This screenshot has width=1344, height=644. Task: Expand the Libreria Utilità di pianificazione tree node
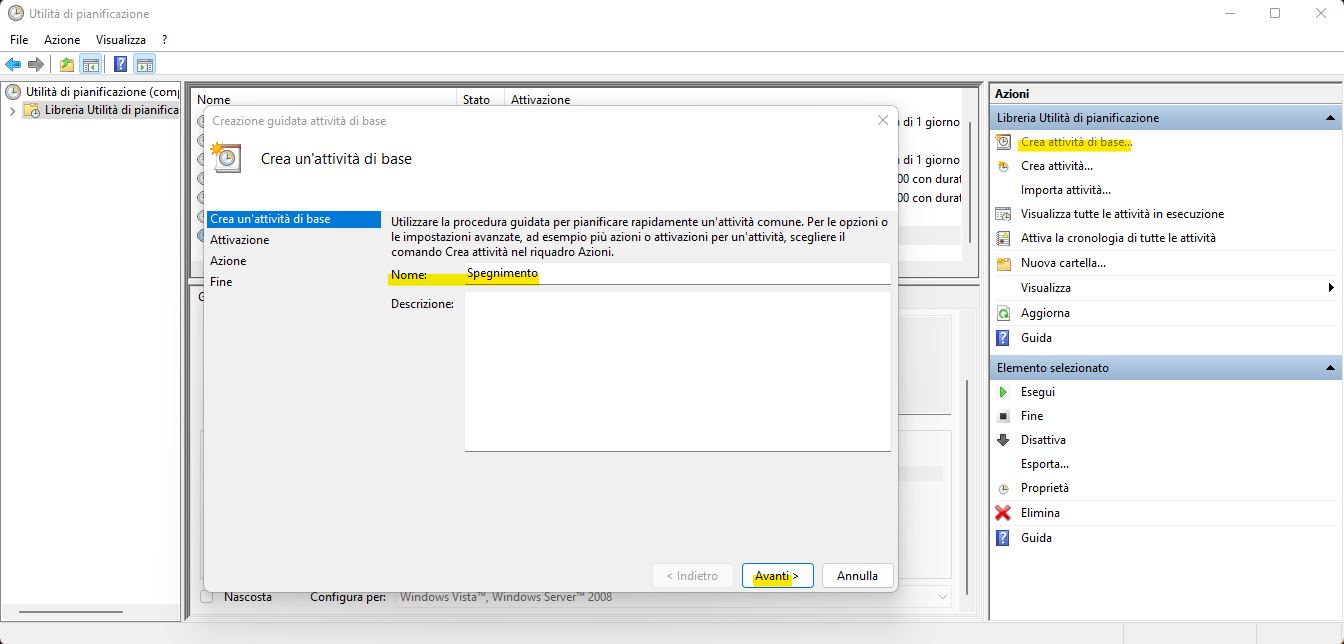pyautogui.click(x=12, y=110)
